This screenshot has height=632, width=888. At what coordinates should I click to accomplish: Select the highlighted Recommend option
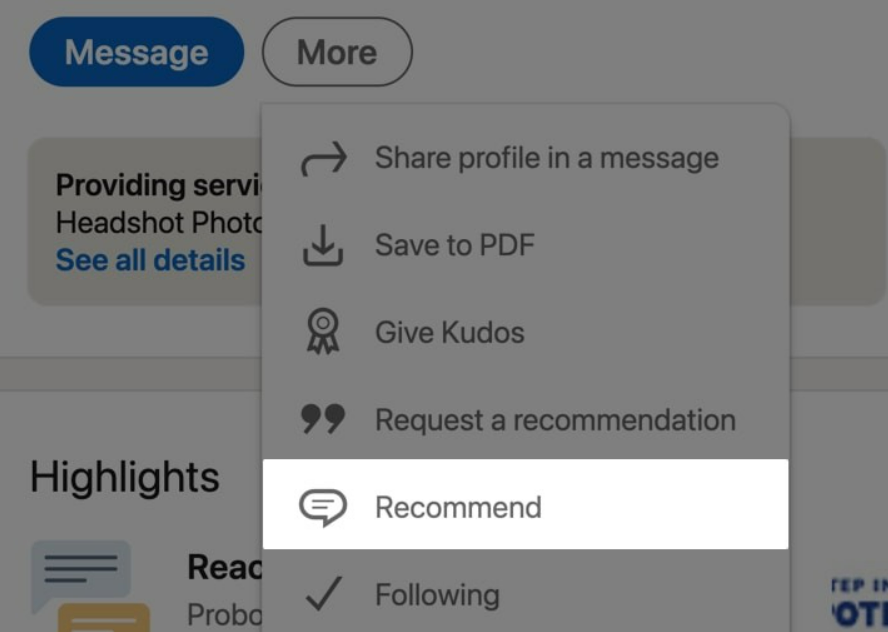coord(457,507)
